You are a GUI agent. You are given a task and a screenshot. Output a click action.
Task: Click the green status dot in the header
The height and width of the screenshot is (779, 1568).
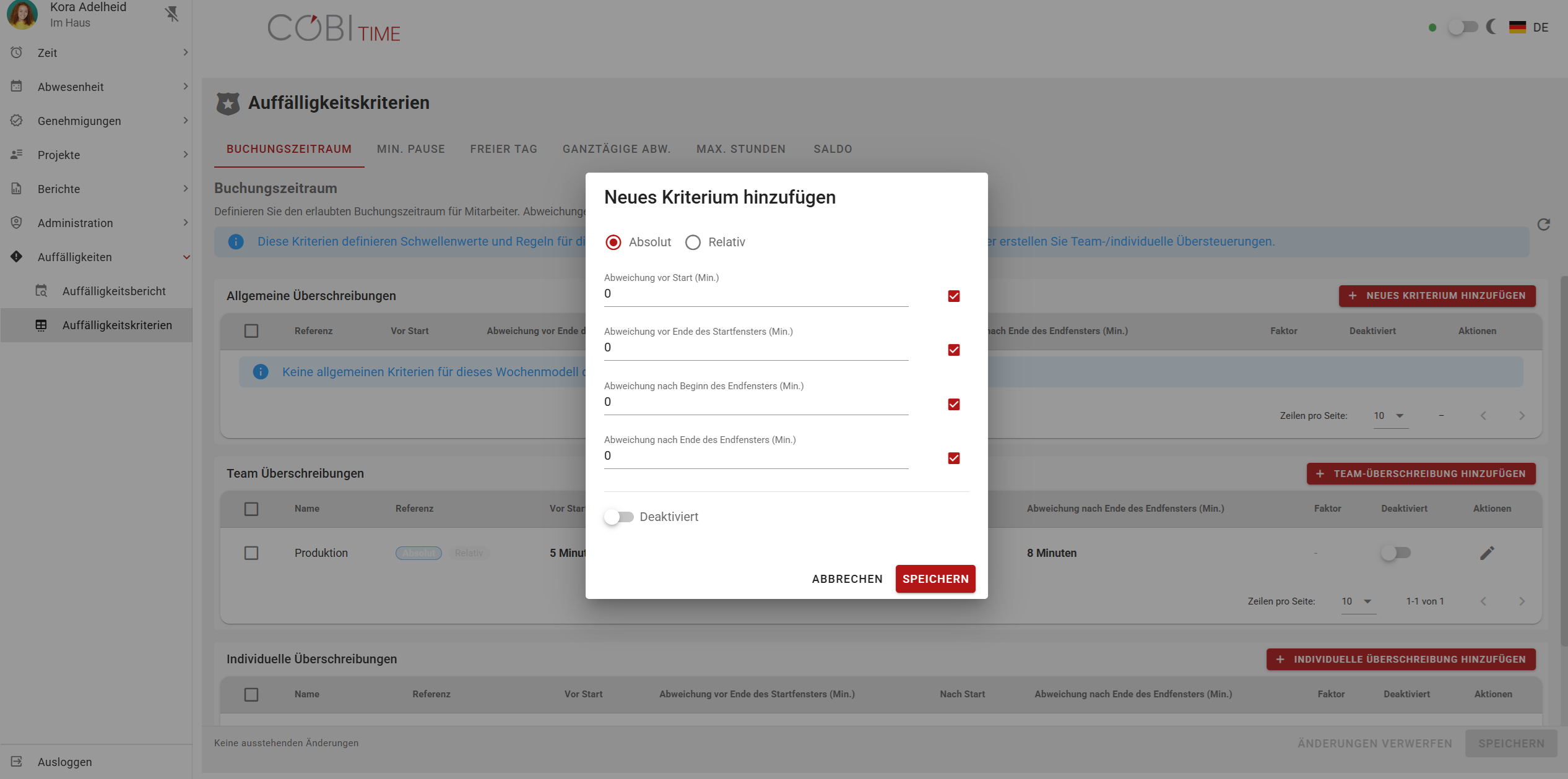(1432, 27)
